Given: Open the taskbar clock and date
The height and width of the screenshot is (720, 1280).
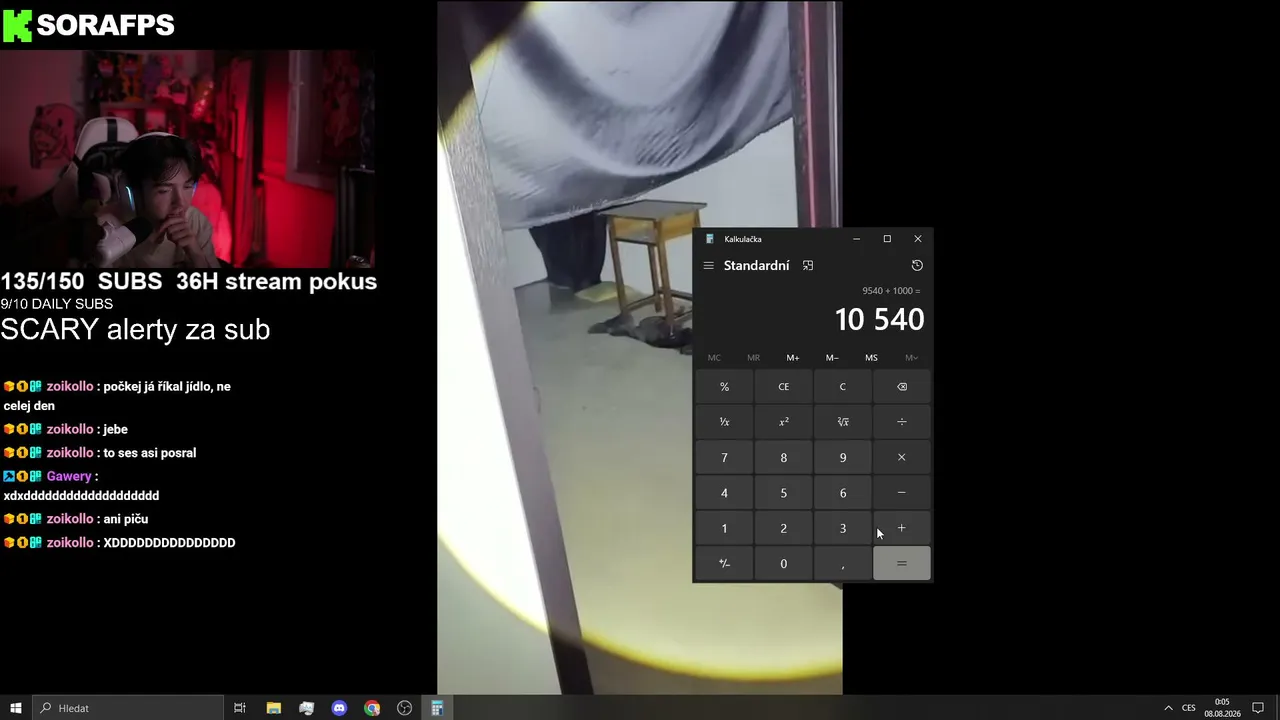Looking at the screenshot, I should (x=1222, y=708).
